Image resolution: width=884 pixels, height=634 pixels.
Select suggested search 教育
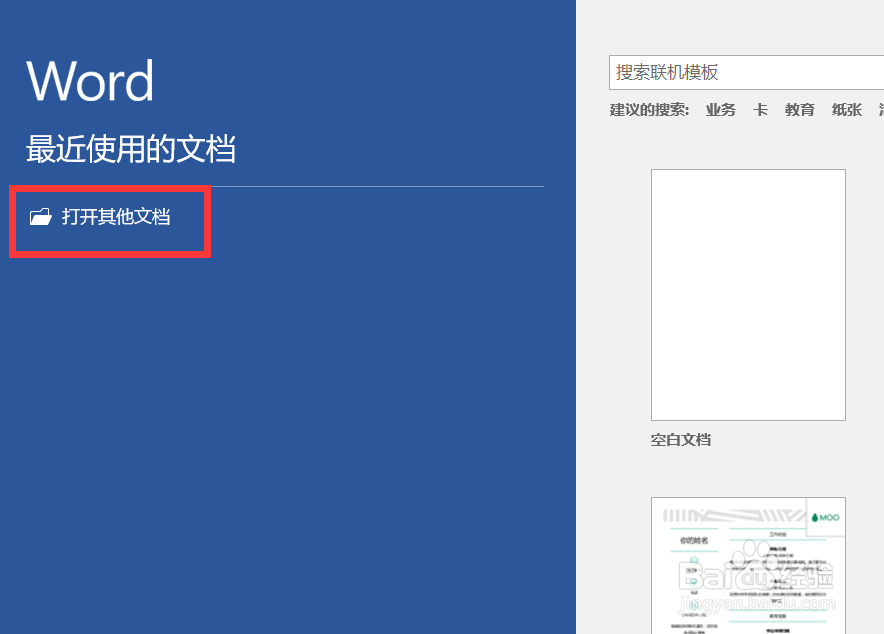[x=799, y=110]
